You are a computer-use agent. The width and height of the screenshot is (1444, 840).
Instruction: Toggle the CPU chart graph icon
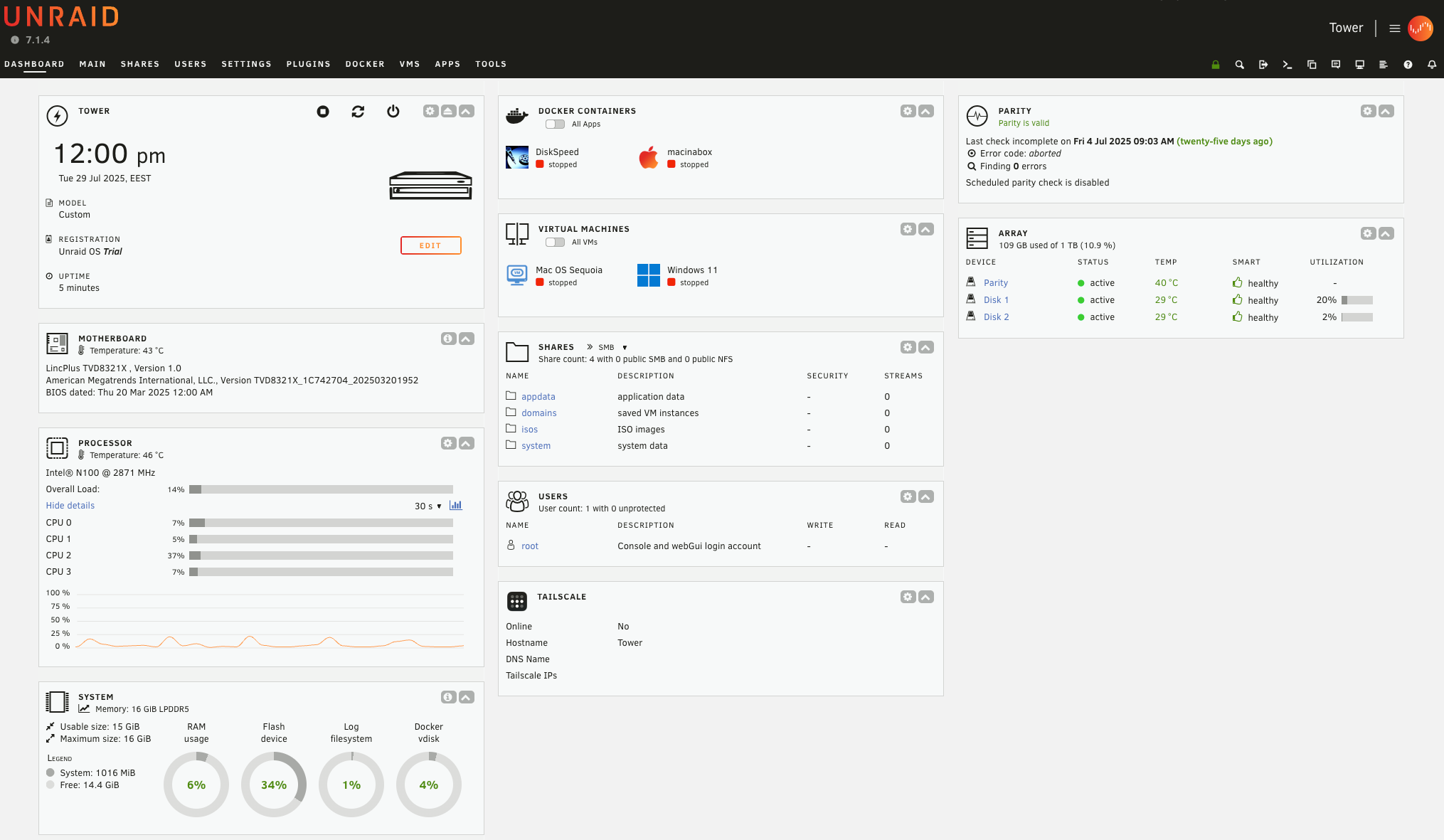tap(456, 505)
